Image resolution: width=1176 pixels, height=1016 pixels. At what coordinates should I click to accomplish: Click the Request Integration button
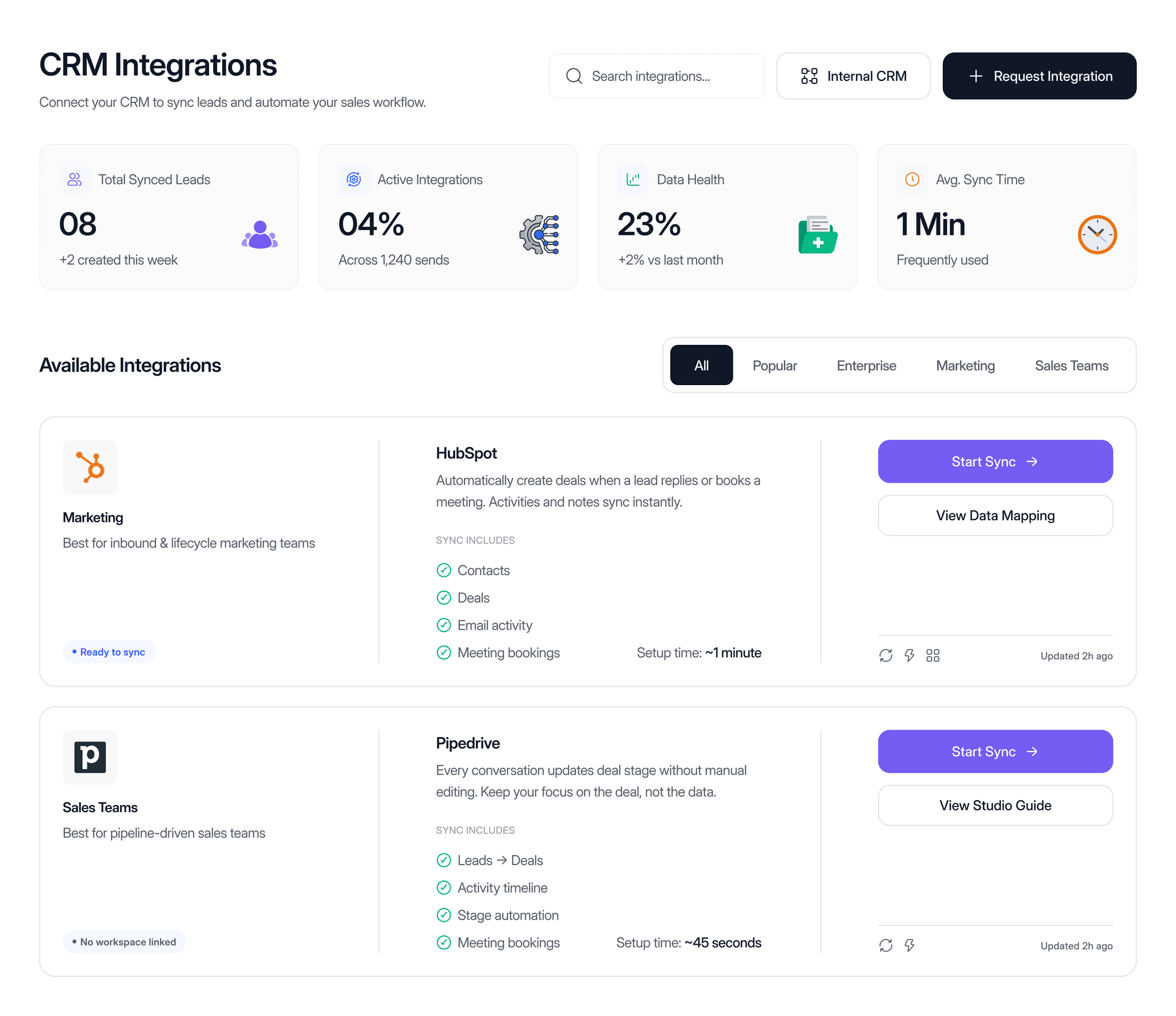(x=1039, y=75)
